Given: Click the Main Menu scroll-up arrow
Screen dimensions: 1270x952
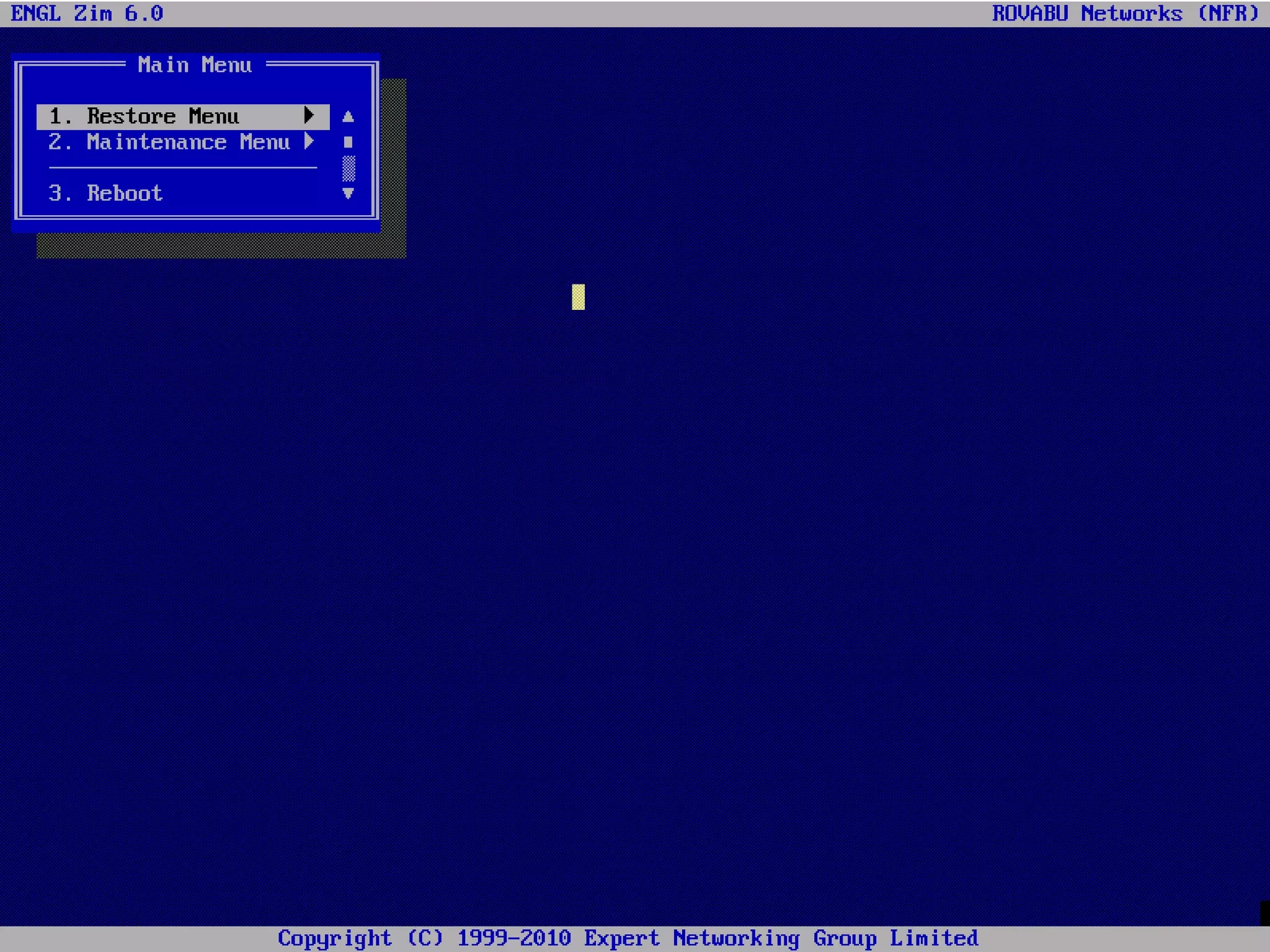Looking at the screenshot, I should pos(348,117).
